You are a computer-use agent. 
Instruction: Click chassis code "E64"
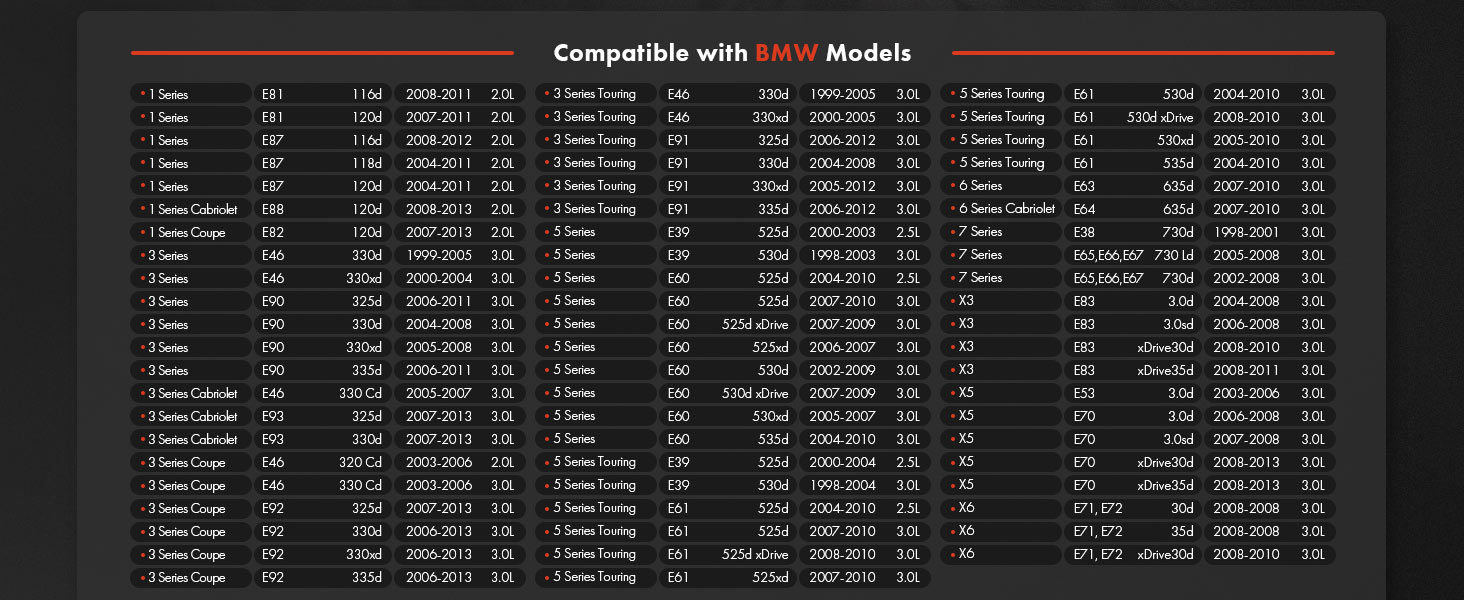pyautogui.click(x=1084, y=209)
